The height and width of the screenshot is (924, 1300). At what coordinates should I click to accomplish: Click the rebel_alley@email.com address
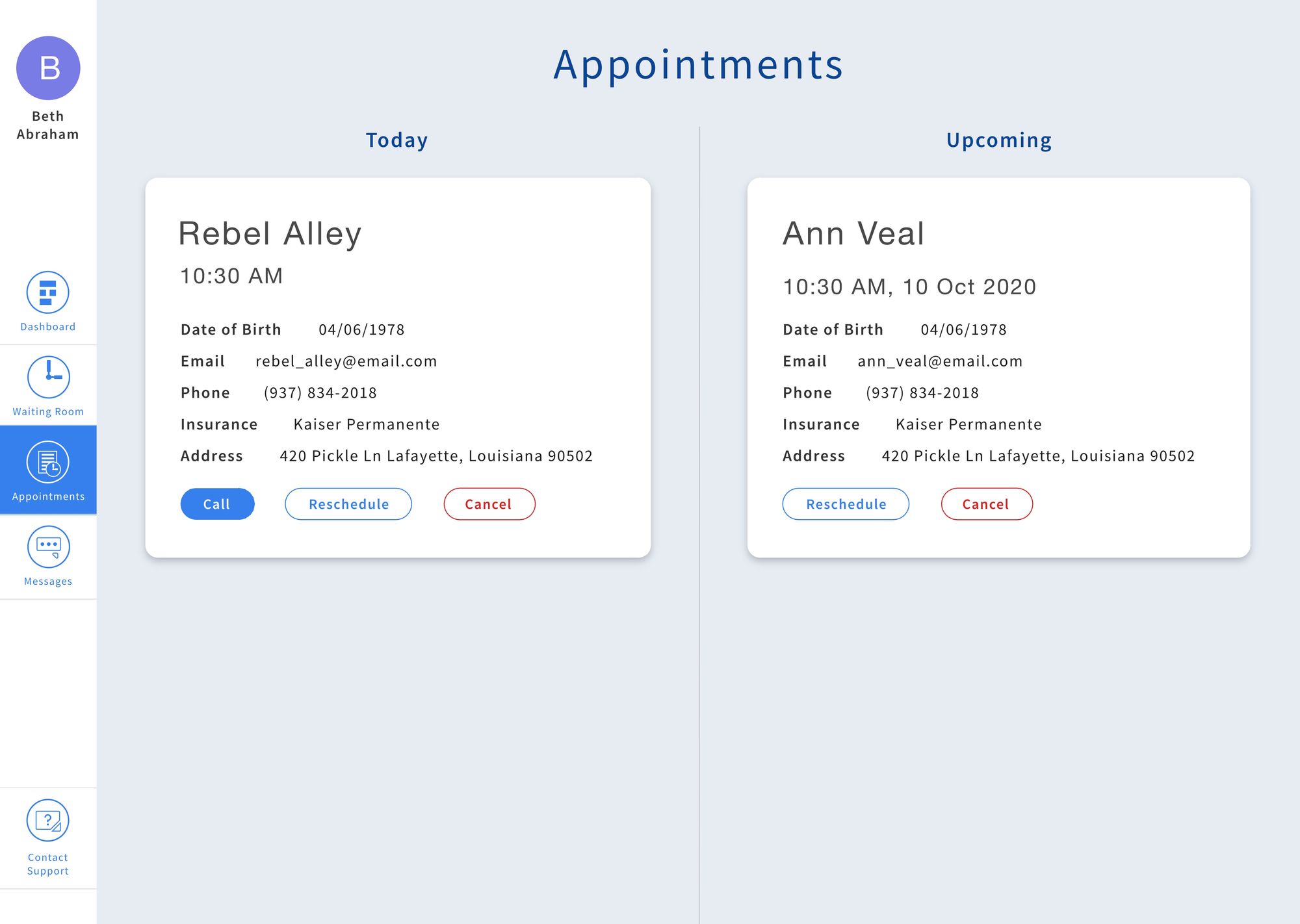click(x=346, y=361)
